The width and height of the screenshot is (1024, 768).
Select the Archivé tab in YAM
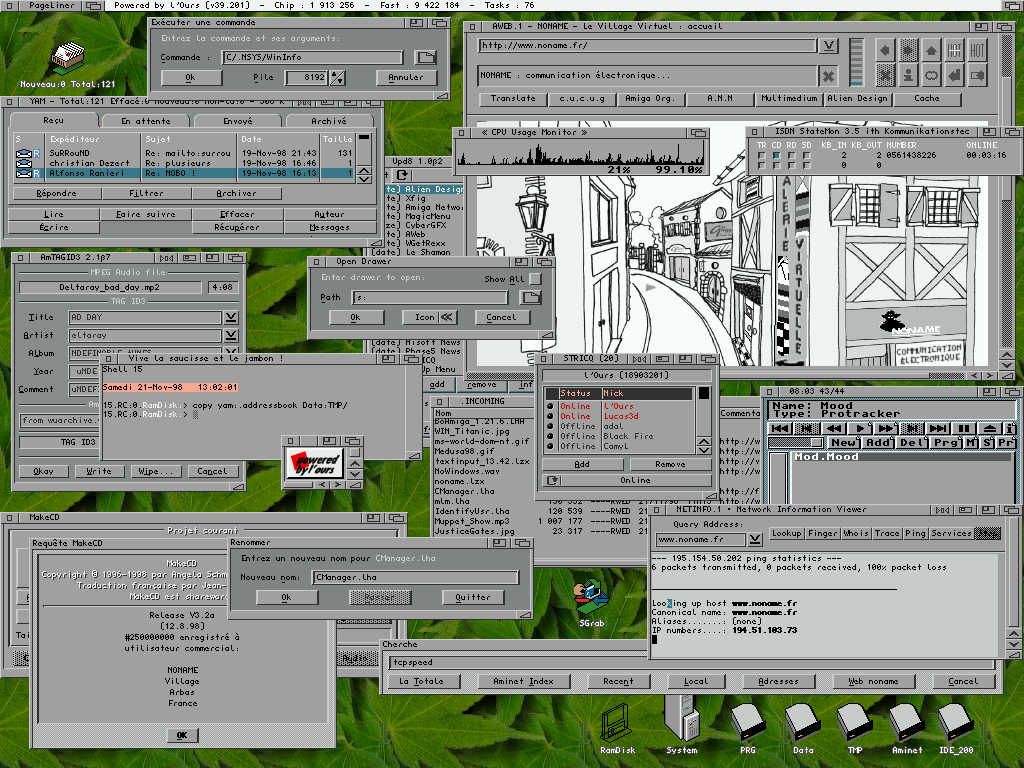328,120
